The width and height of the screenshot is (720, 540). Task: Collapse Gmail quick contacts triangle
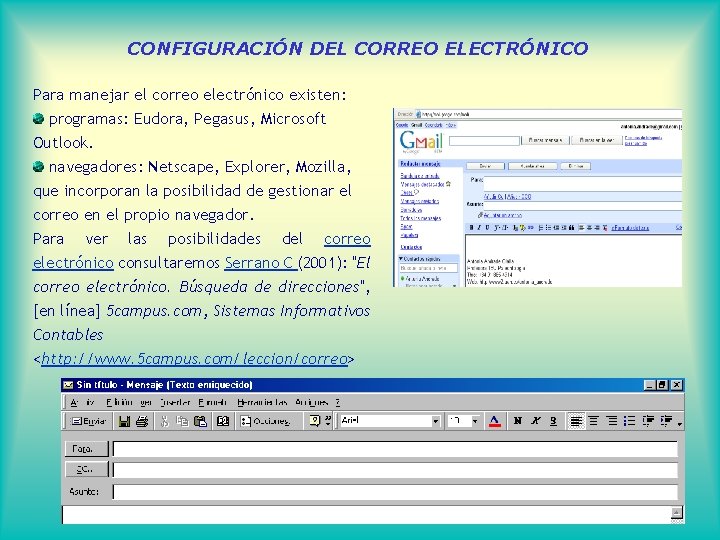coord(401,259)
